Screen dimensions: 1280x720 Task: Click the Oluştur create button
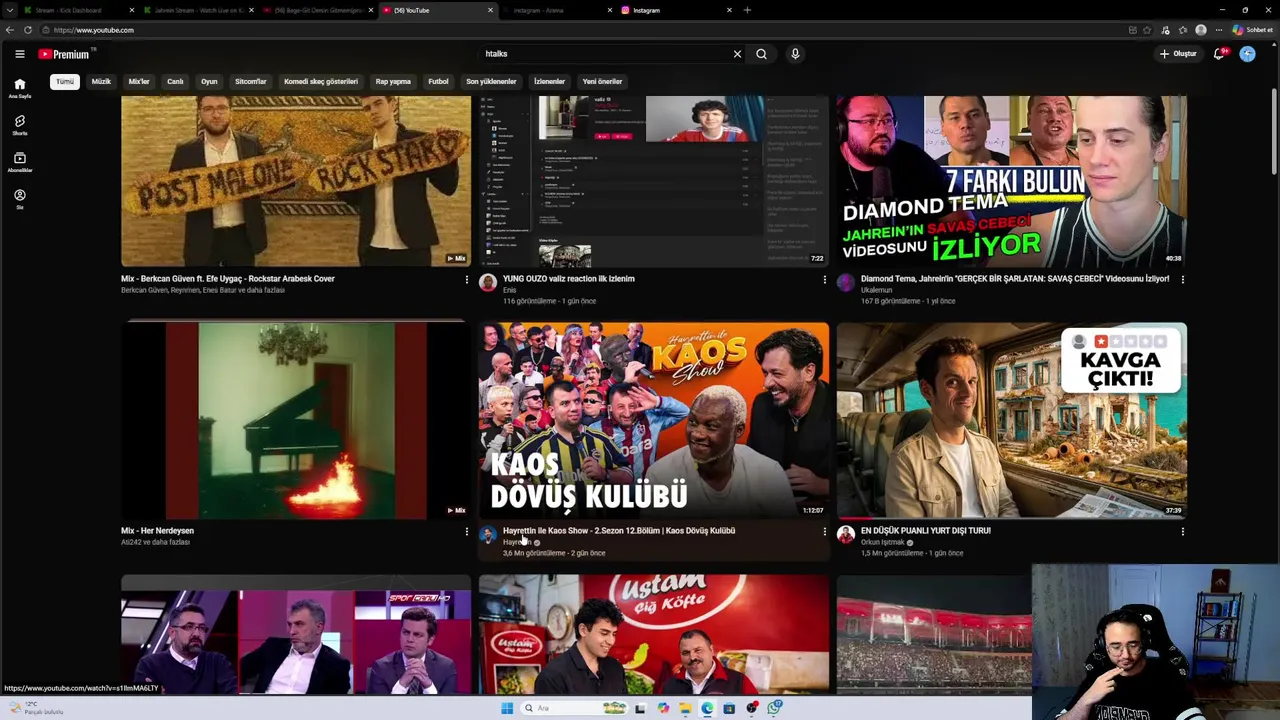click(1178, 54)
